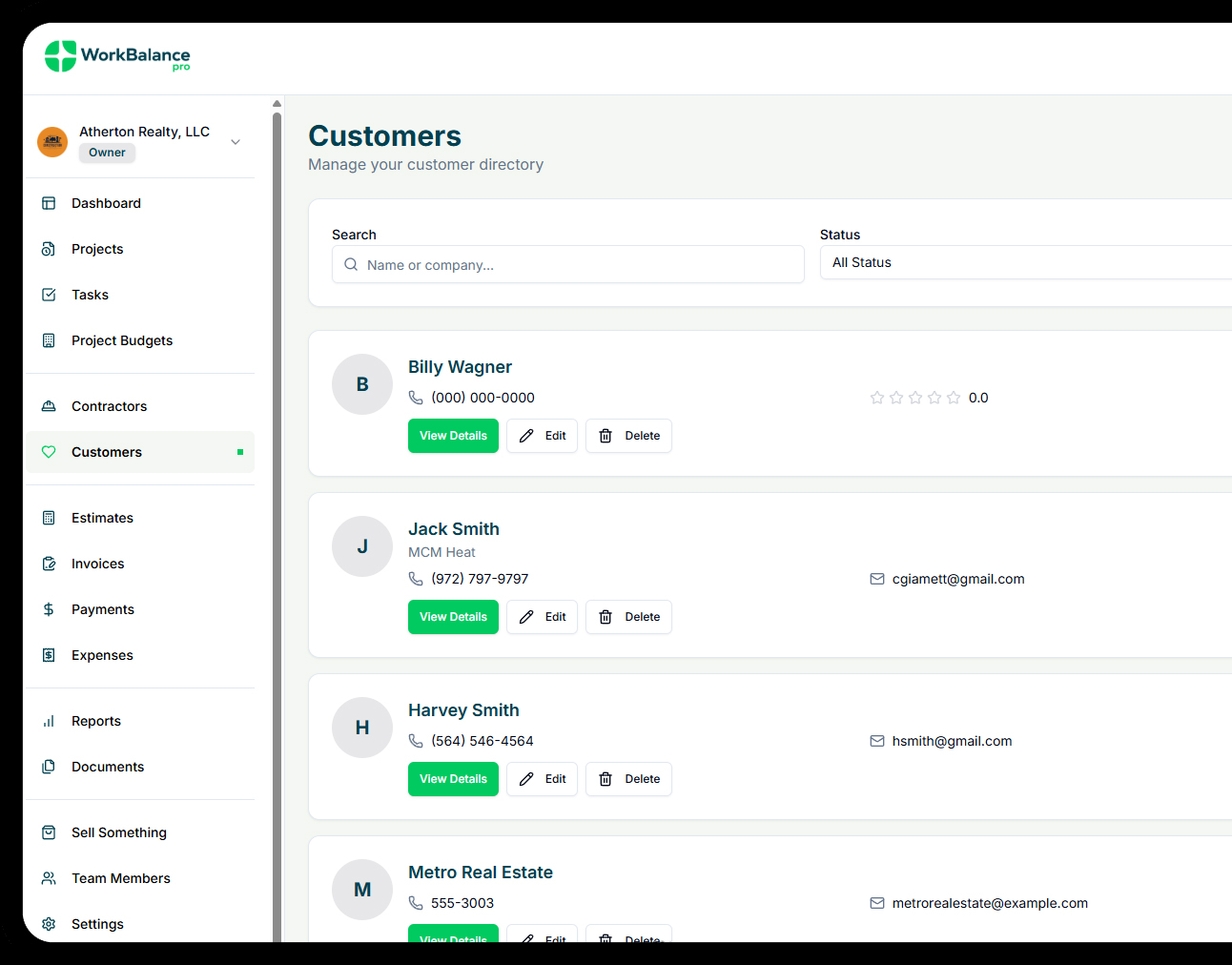
Task: Click the Name or company search field
Action: click(568, 265)
